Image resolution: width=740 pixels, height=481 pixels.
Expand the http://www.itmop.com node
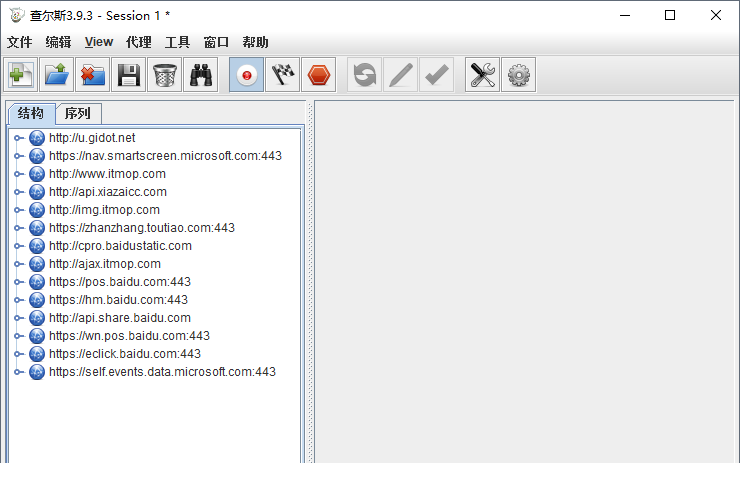pyautogui.click(x=18, y=174)
